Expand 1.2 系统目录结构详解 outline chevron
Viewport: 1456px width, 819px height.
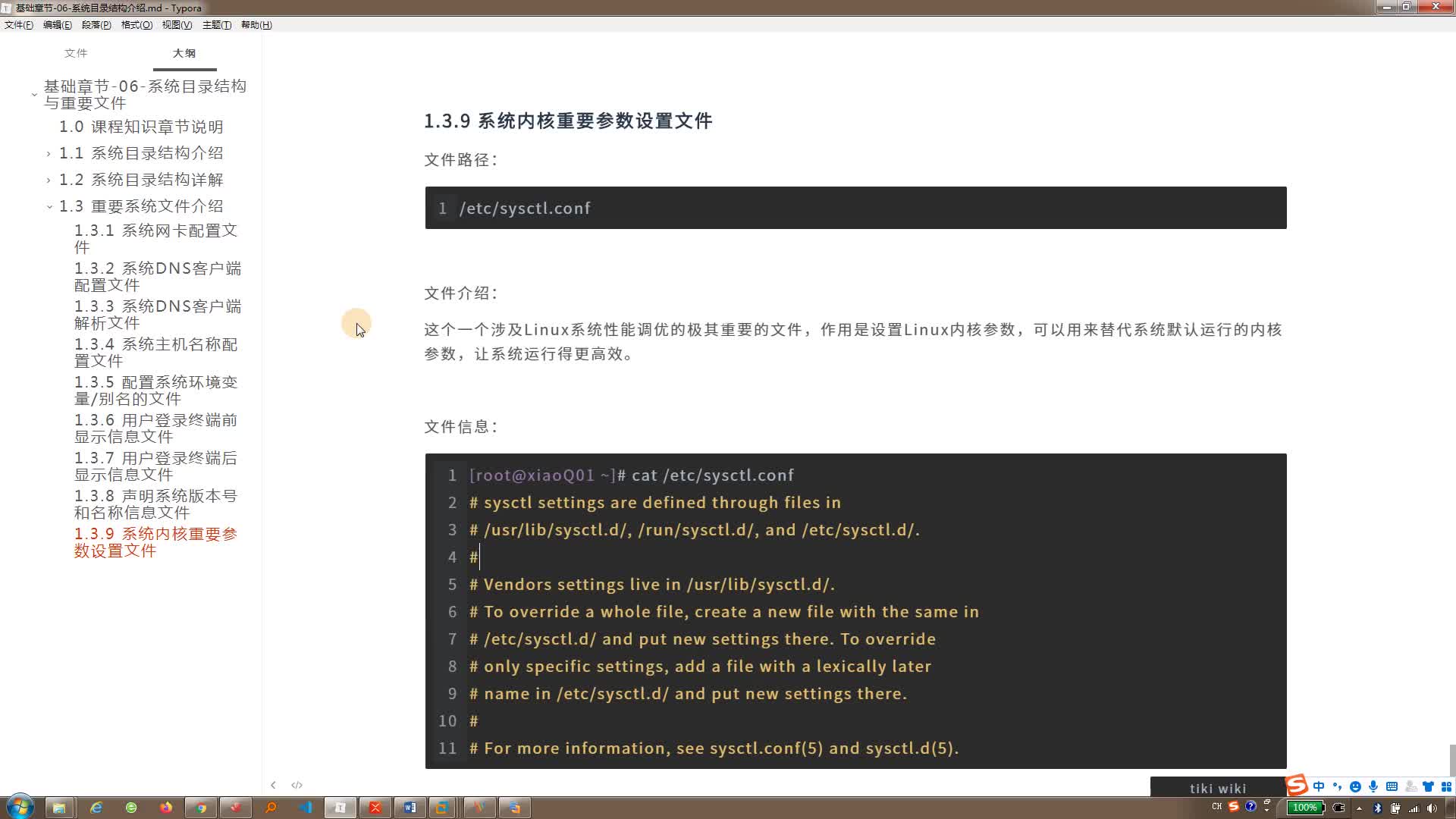(x=49, y=180)
